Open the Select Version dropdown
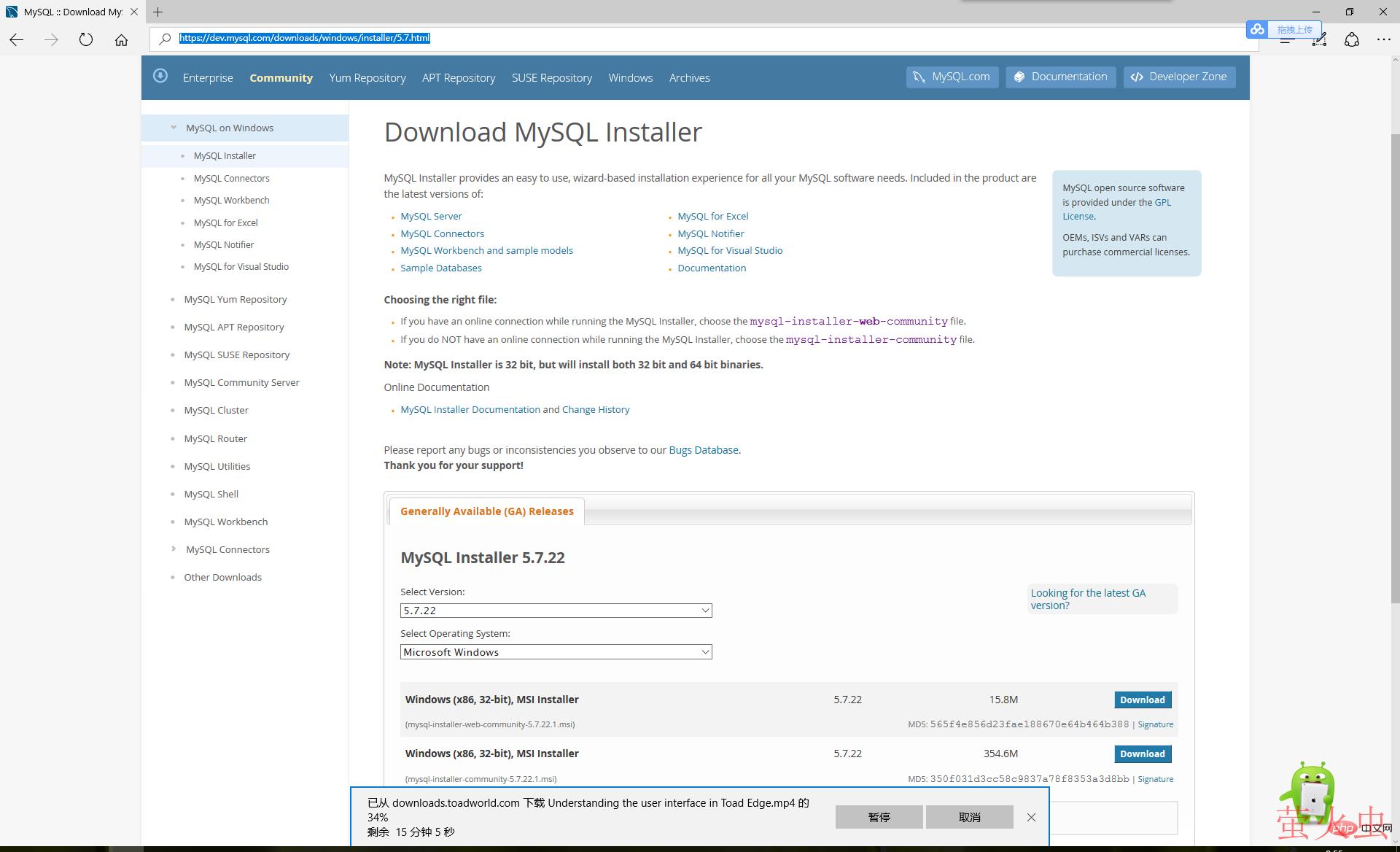Viewport: 1400px width, 852px height. 556,611
